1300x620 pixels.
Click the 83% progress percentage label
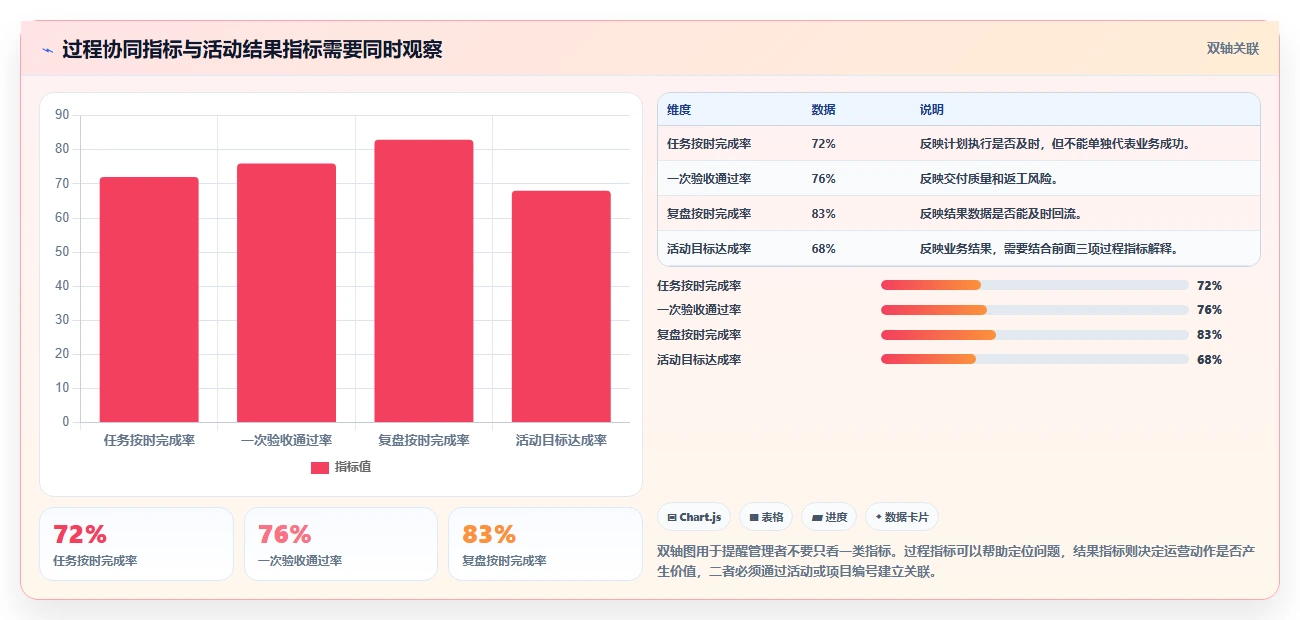click(x=1209, y=335)
